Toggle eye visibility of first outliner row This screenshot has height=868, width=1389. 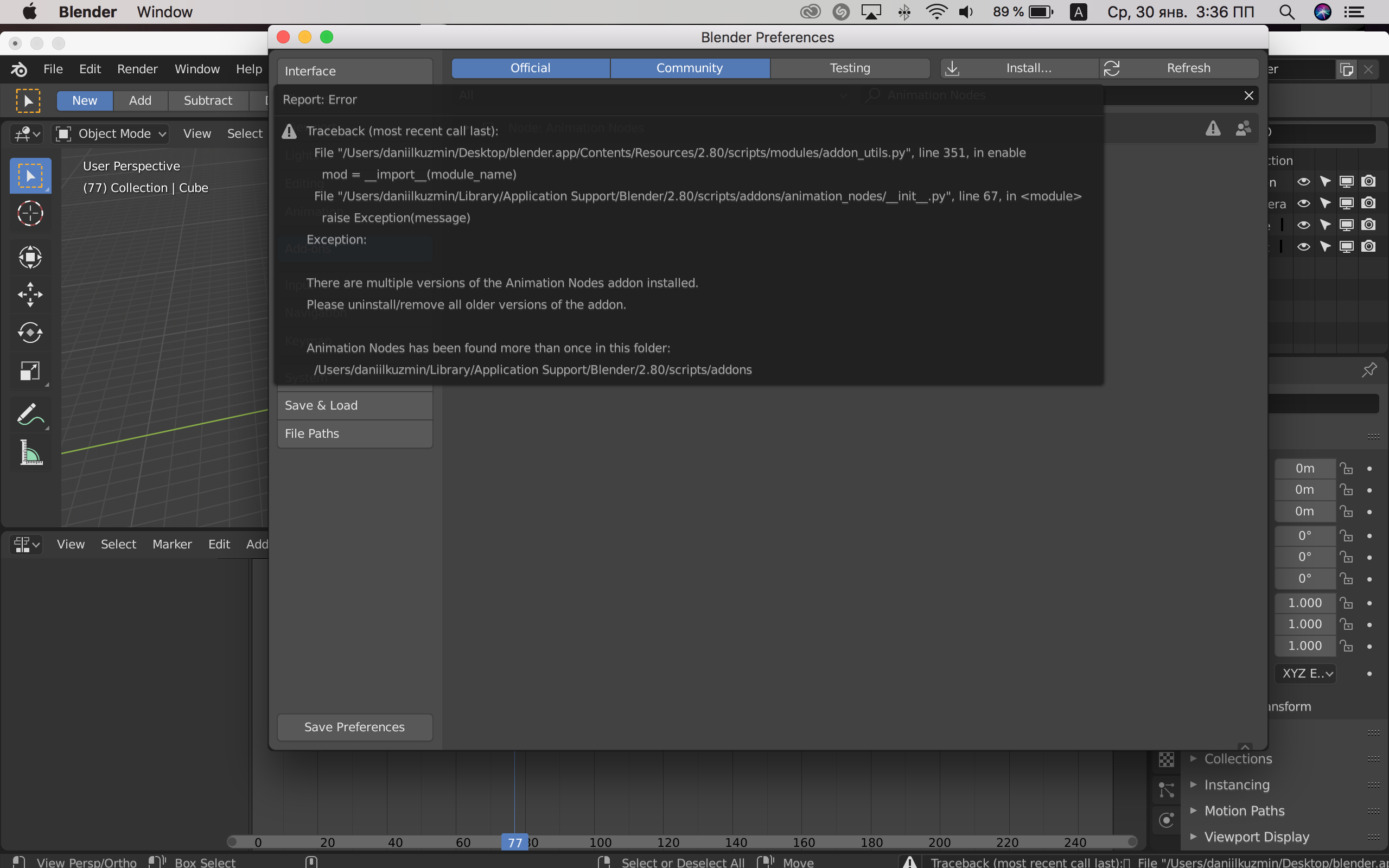tap(1303, 181)
